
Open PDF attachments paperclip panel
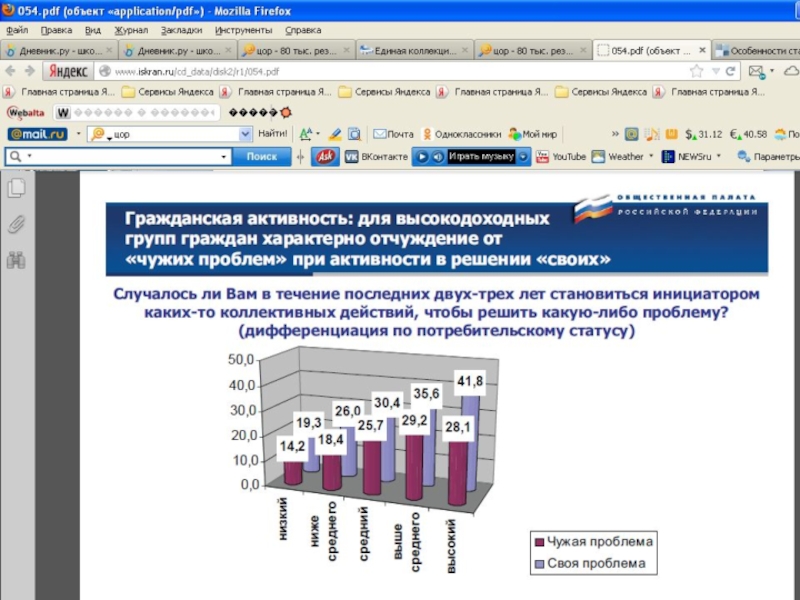[16, 224]
